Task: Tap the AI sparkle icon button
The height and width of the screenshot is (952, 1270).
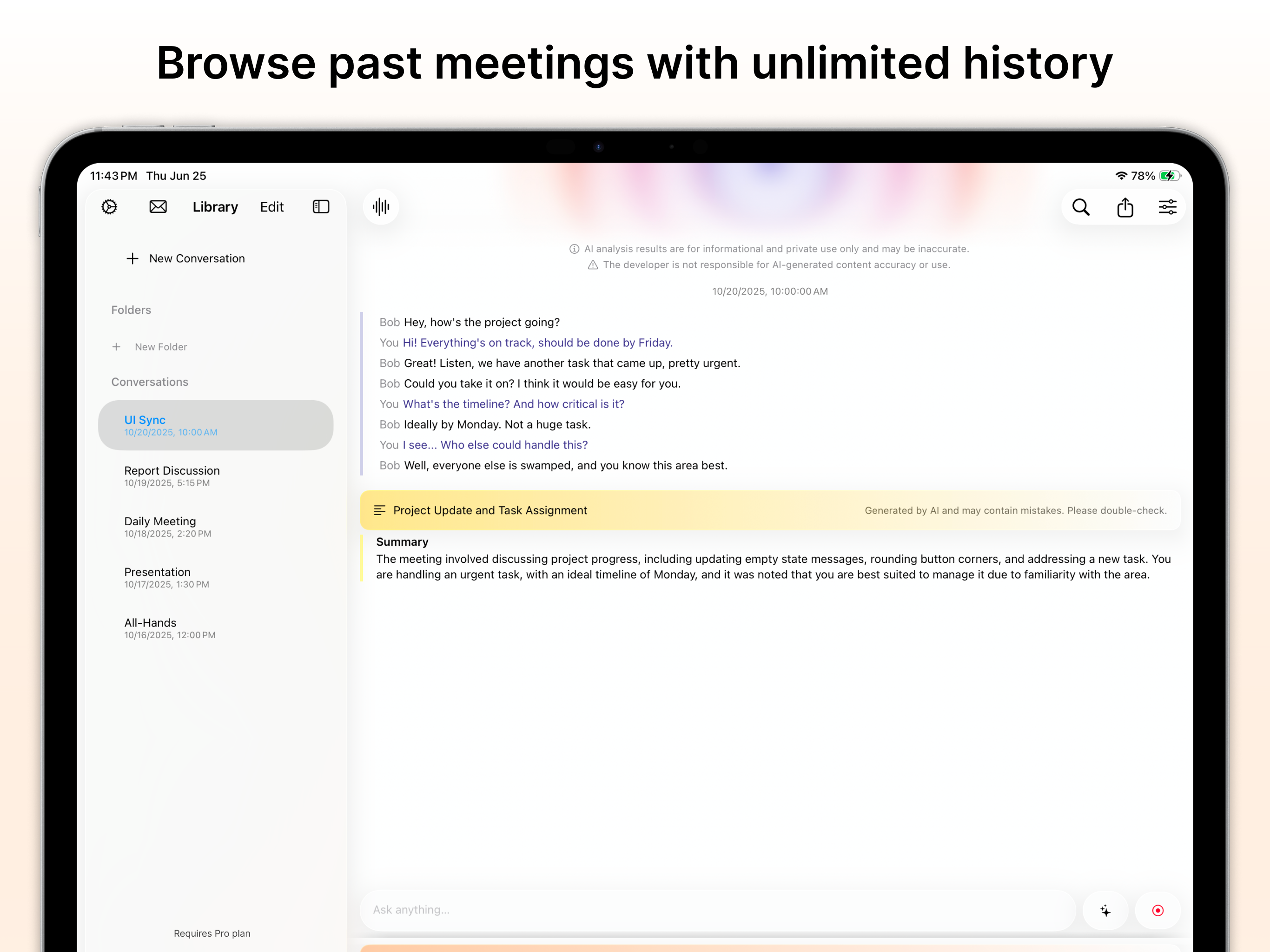Action: click(x=1105, y=911)
